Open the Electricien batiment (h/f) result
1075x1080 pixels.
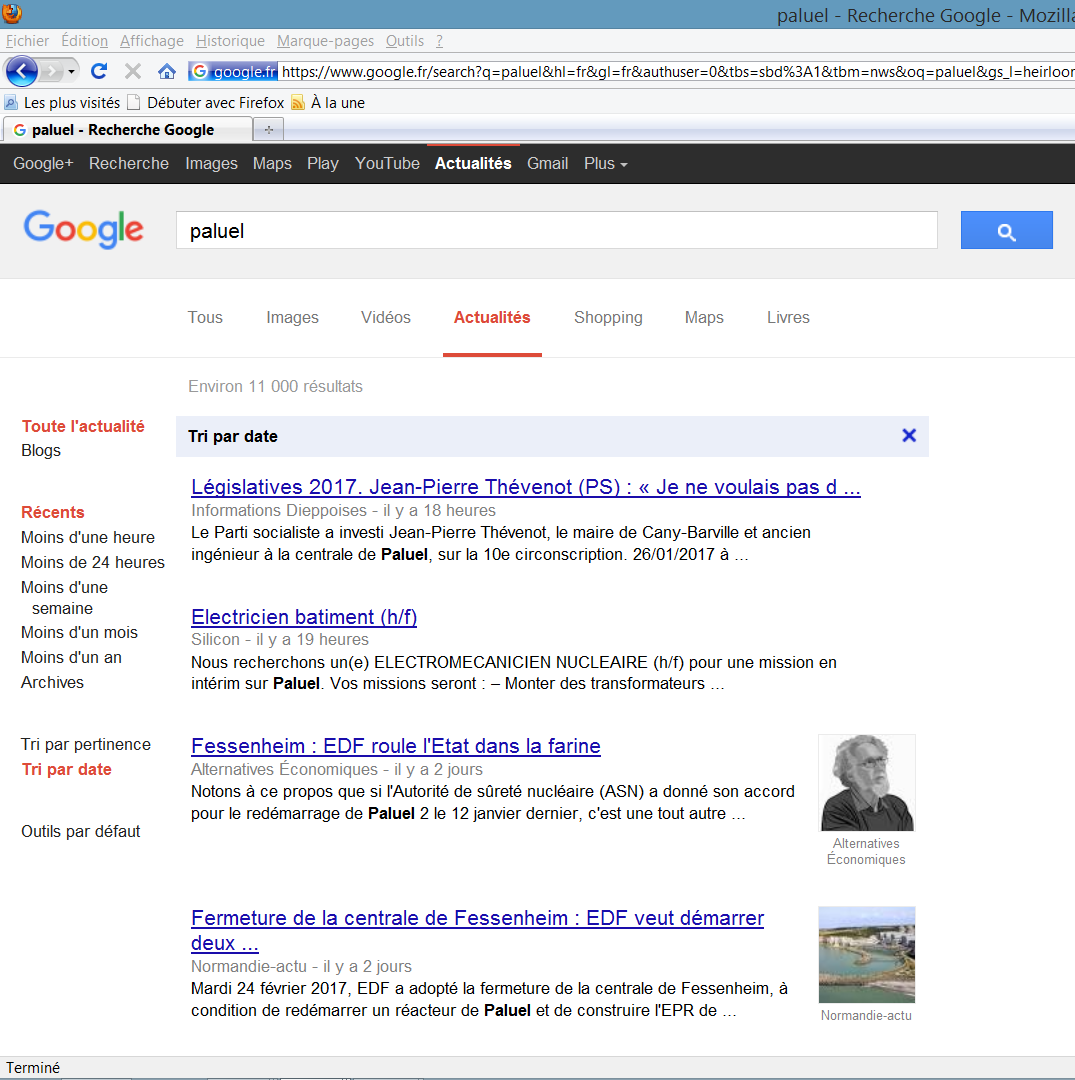point(304,616)
